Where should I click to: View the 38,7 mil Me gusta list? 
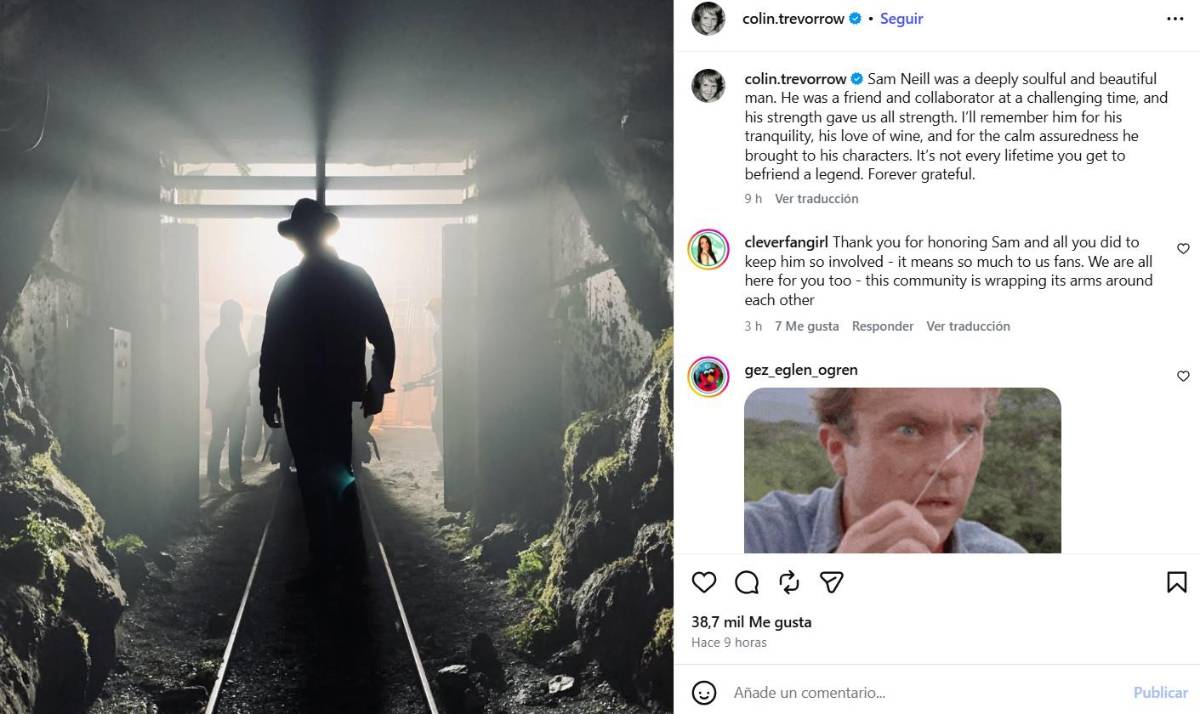[x=752, y=622]
